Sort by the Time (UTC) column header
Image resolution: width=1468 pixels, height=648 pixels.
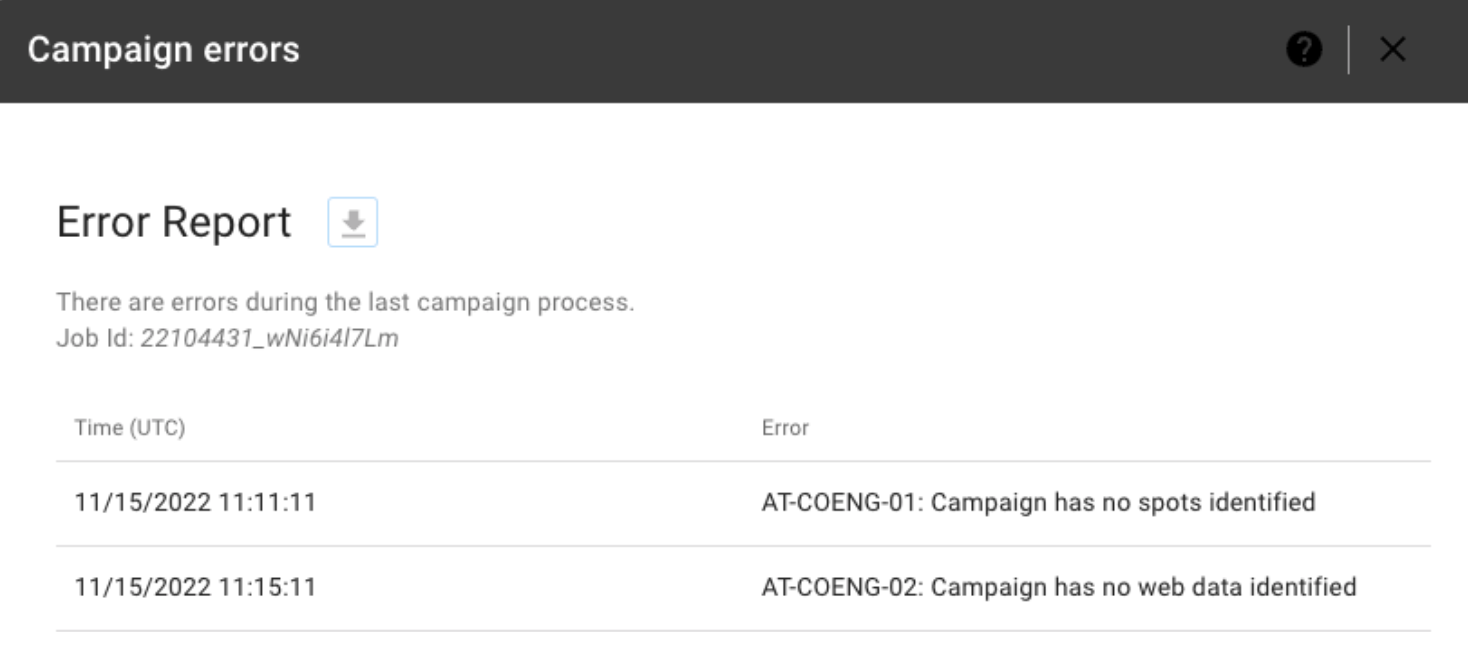(x=130, y=428)
